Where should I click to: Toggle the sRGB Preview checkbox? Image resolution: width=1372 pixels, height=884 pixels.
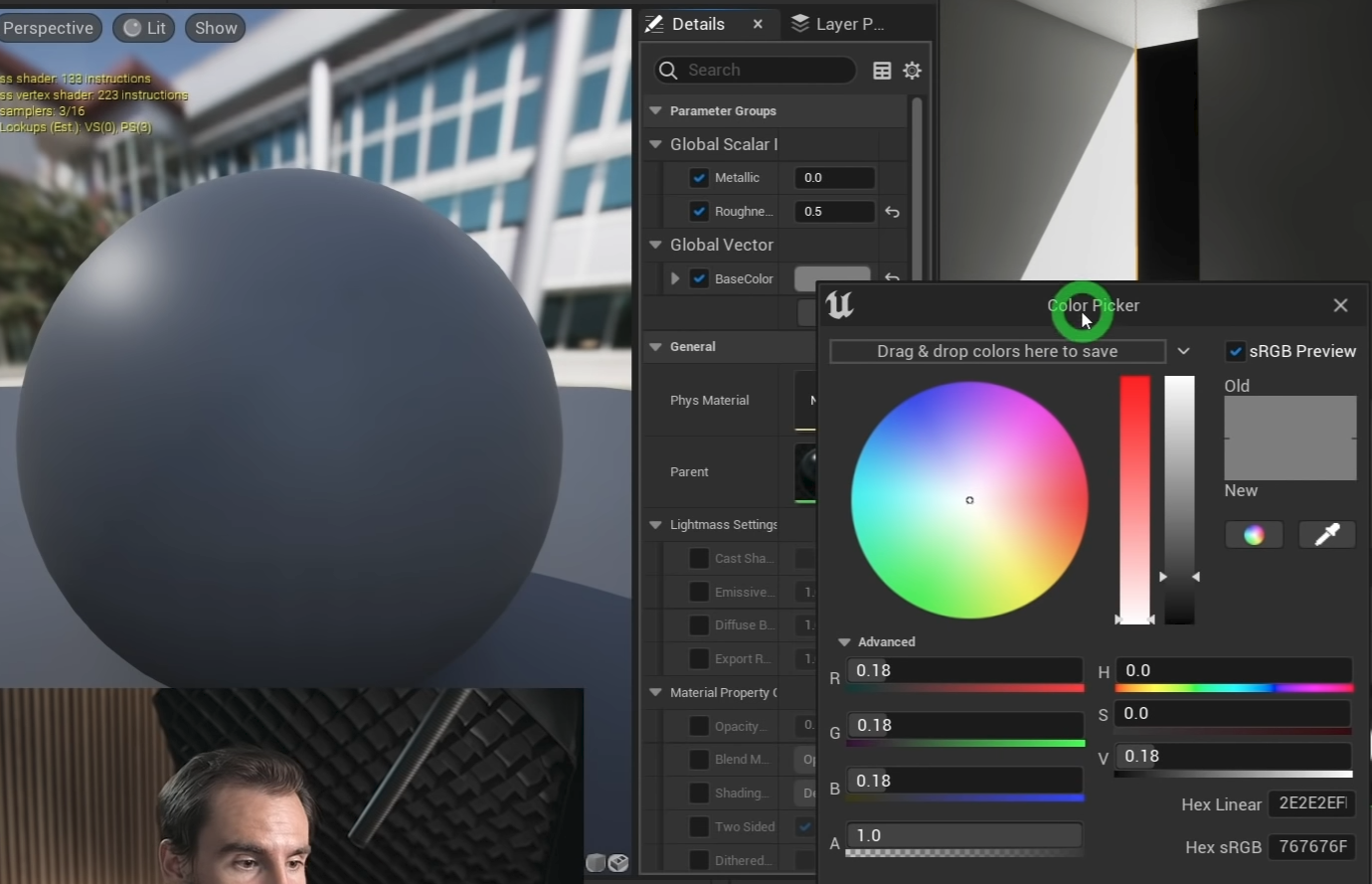(1235, 351)
